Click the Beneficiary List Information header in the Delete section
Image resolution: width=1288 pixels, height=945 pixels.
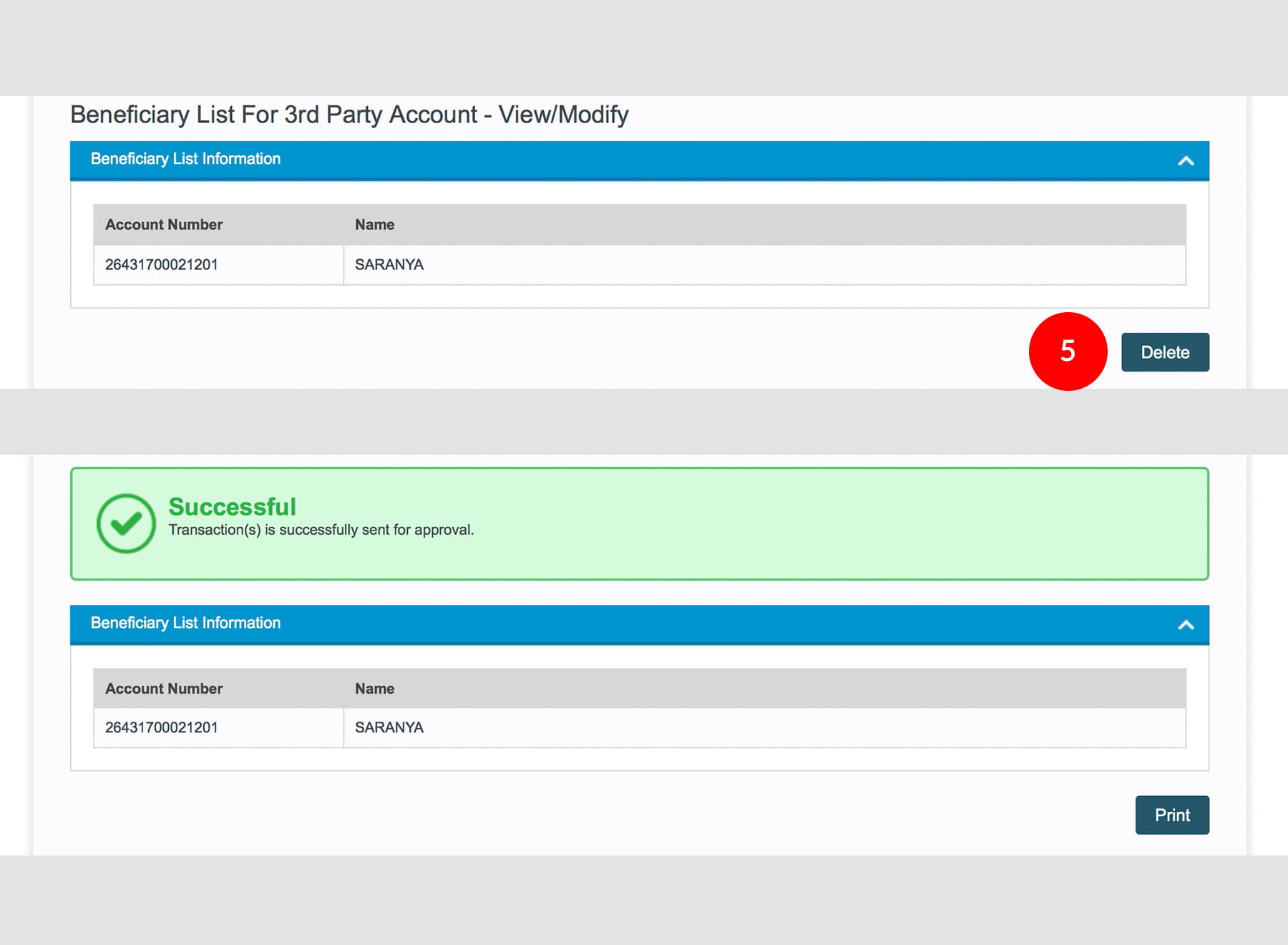coord(185,159)
